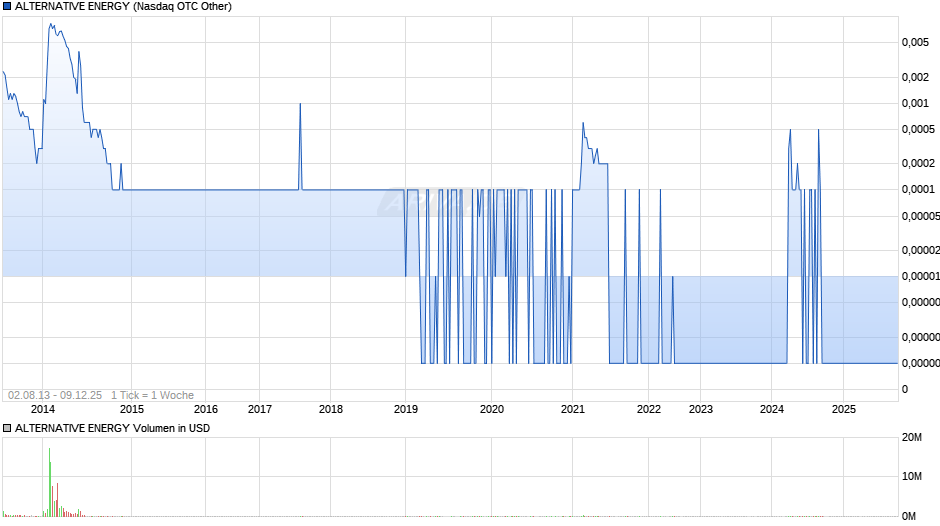
Task: Click the tallest green volume bar in 2014
Action: [x=50, y=482]
